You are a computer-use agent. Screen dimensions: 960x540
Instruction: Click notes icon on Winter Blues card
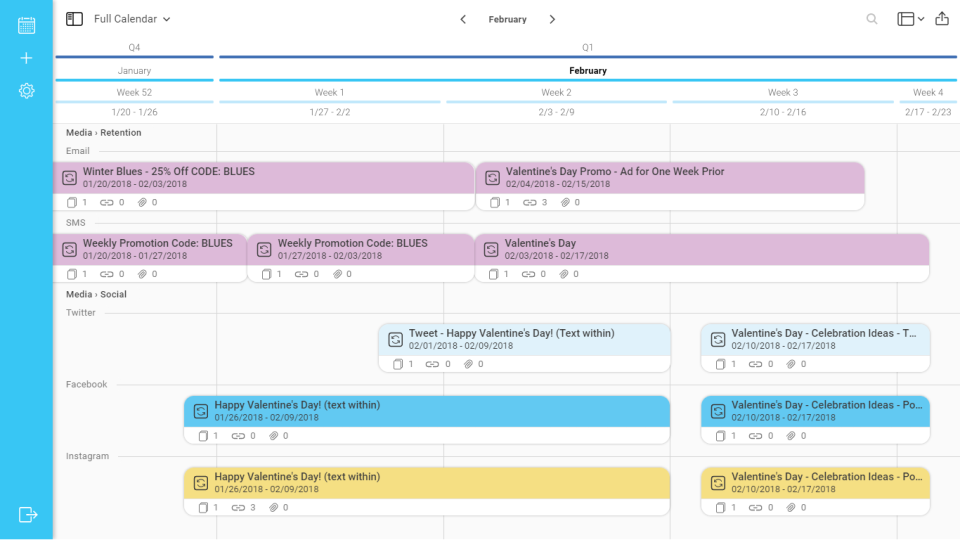[x=72, y=203]
